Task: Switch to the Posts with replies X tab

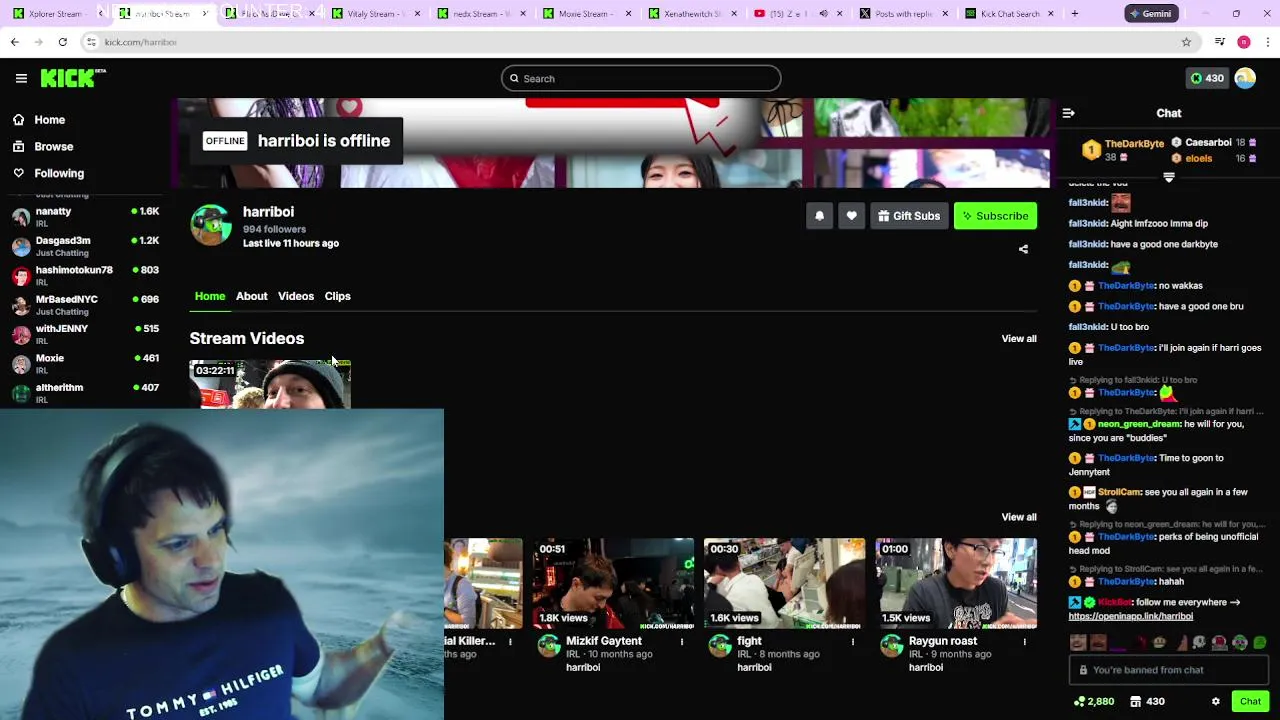Action: click(x=903, y=14)
